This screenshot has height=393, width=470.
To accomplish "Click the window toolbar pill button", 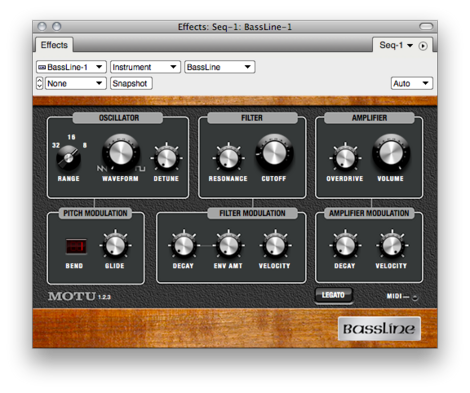I will pyautogui.click(x=426, y=26).
